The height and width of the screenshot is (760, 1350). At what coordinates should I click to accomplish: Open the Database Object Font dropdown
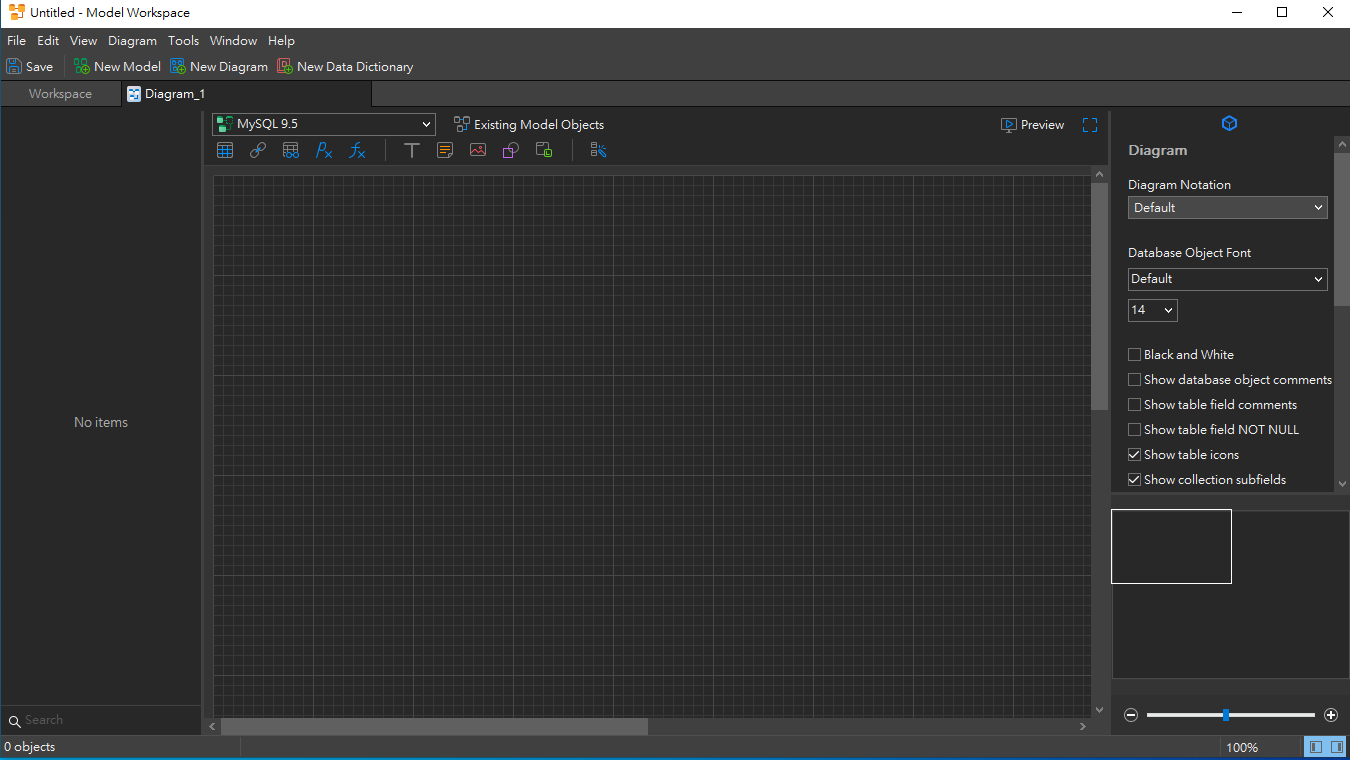[x=1228, y=279]
